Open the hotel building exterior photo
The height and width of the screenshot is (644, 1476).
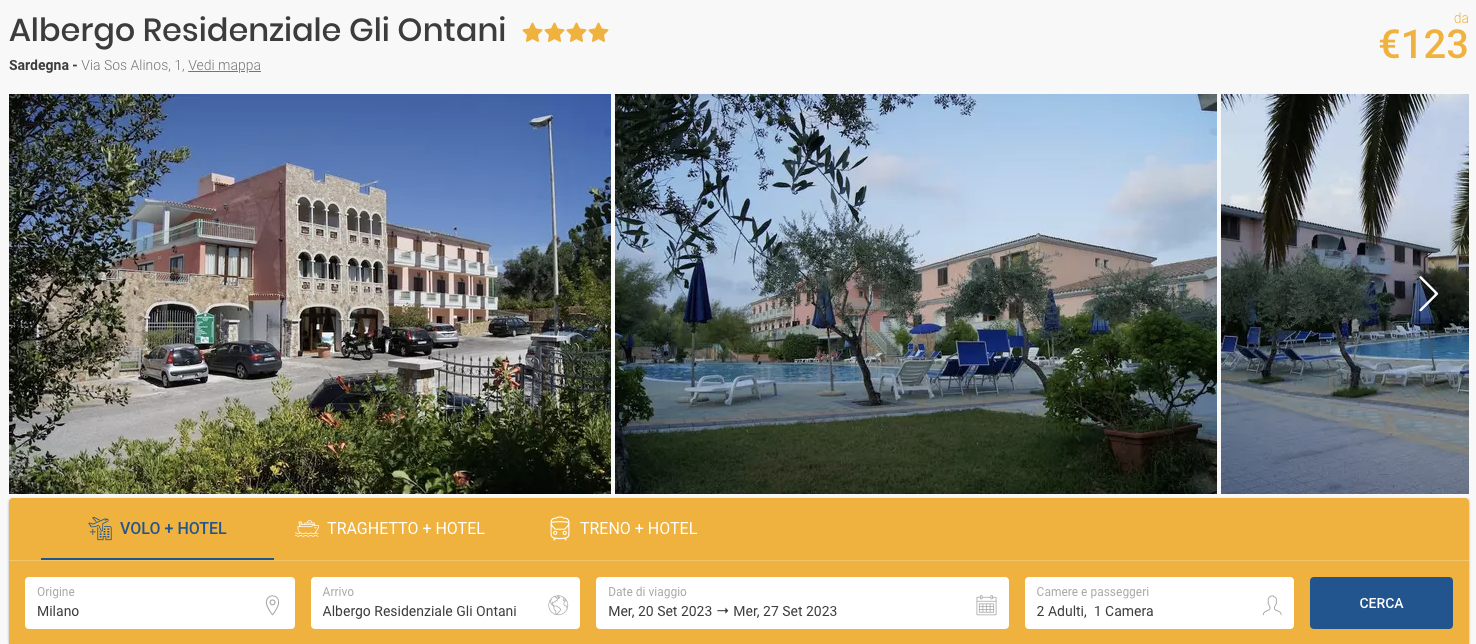(310, 294)
